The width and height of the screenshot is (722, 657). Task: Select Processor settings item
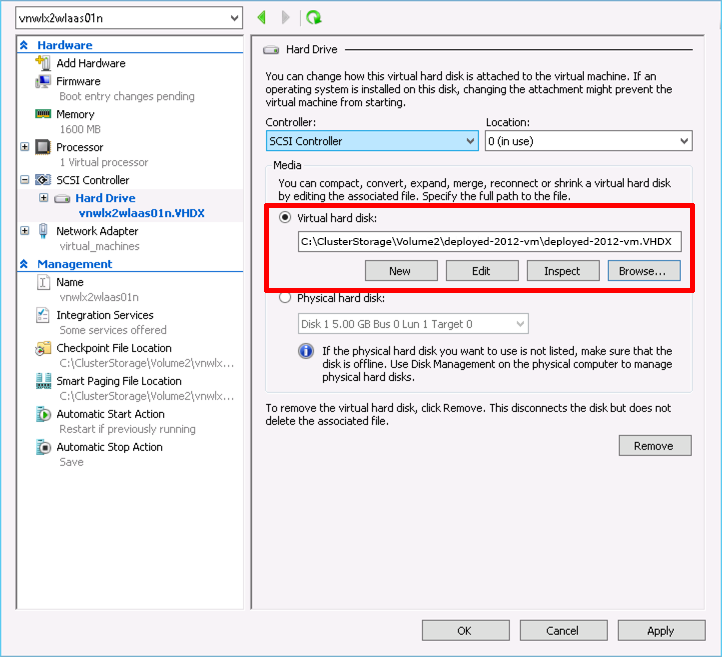80,147
